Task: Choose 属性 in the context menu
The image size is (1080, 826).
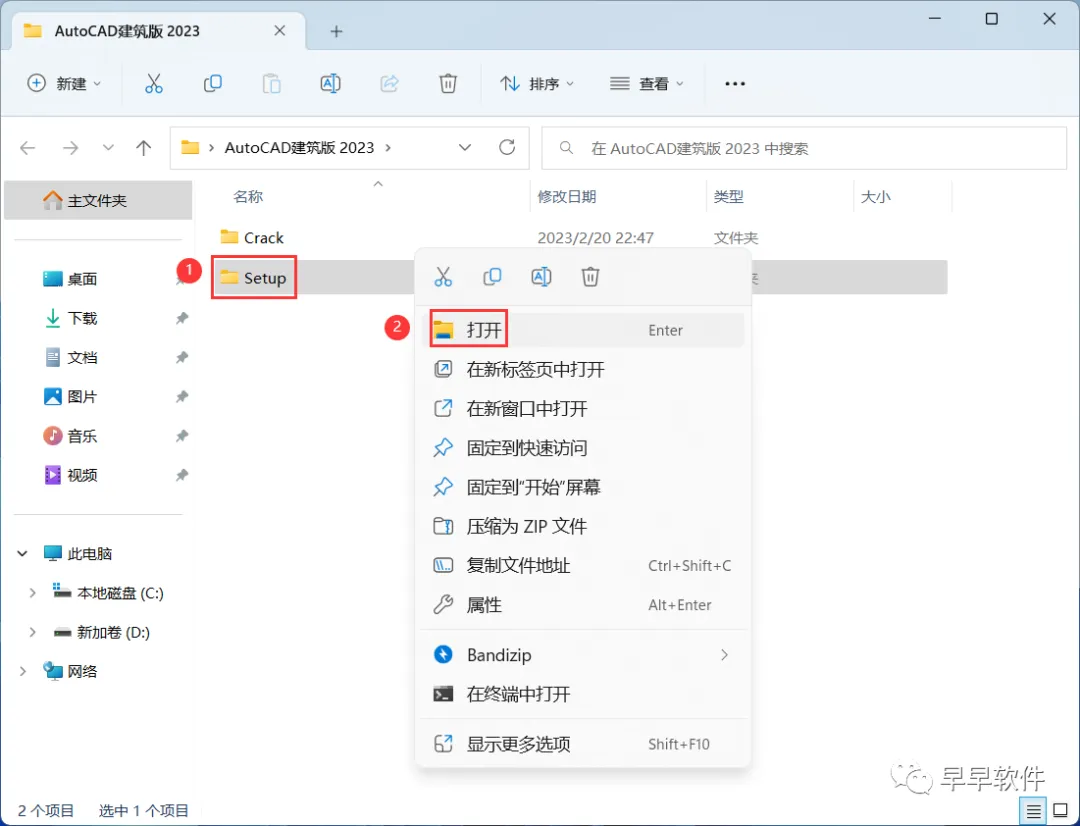Action: (583, 605)
